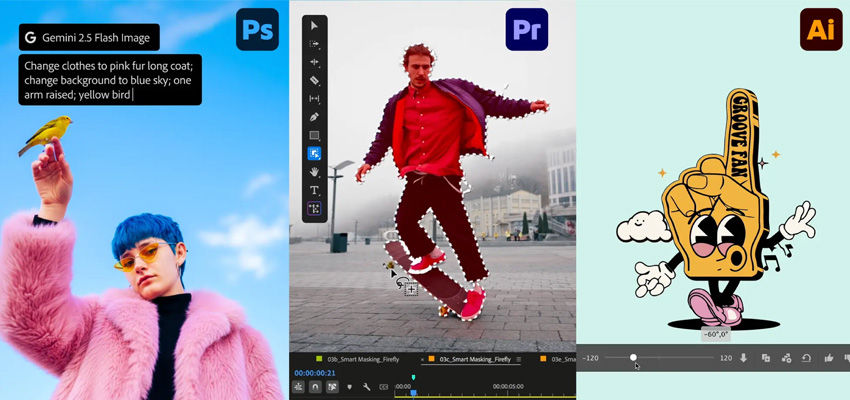
Task: Toggle closed captions CC track button
Action: pos(384,387)
